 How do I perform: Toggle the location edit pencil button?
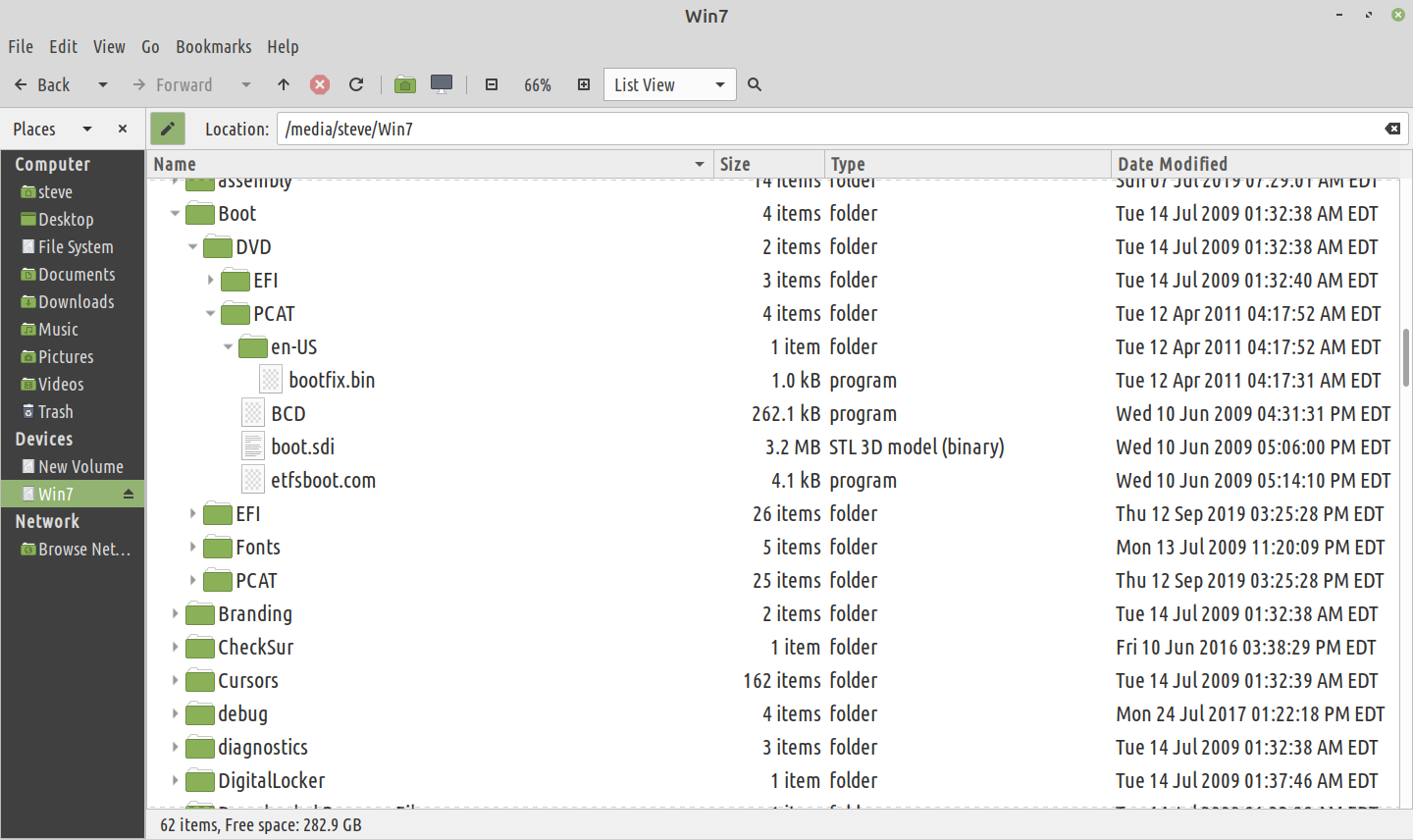pyautogui.click(x=168, y=129)
